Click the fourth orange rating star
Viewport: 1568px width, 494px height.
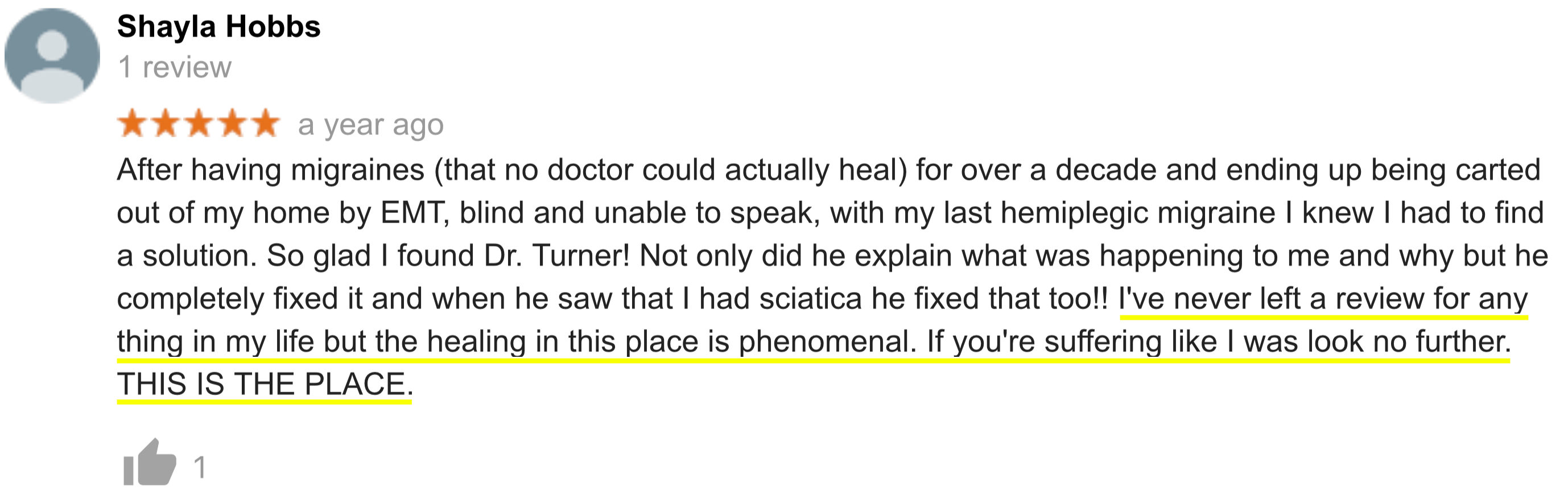[x=232, y=124]
